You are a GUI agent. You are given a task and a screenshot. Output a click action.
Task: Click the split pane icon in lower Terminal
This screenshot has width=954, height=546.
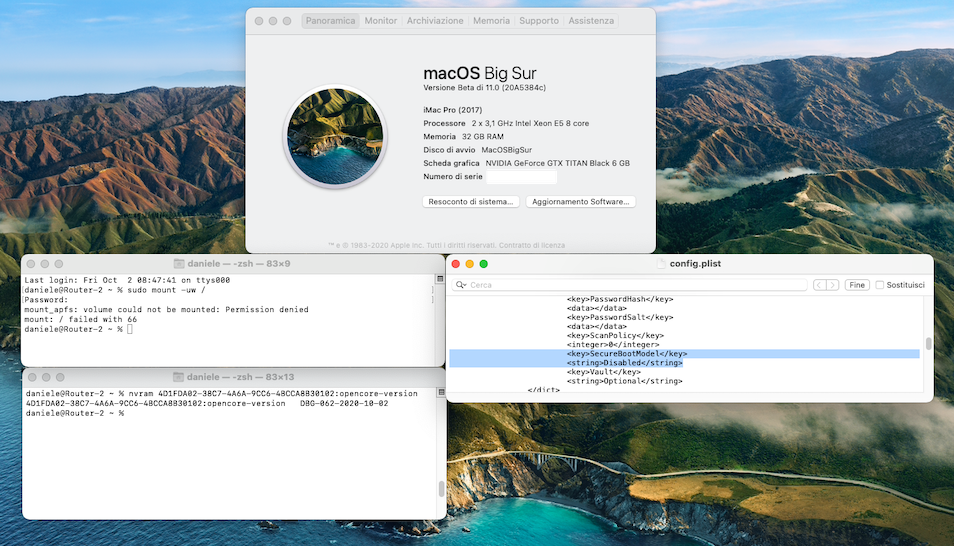pos(441,393)
